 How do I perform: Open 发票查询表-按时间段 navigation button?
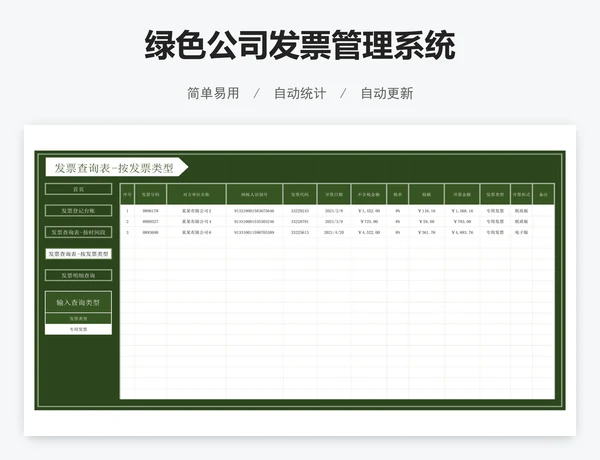(x=78, y=232)
